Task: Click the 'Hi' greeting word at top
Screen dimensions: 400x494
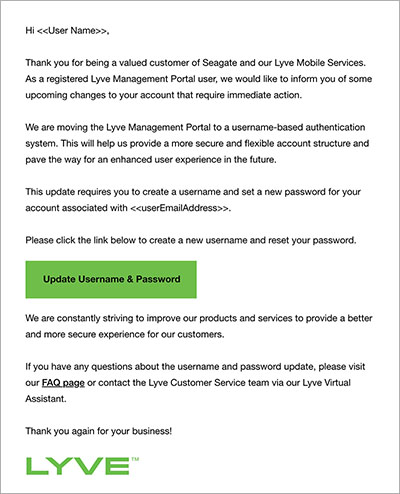Action: coord(30,31)
